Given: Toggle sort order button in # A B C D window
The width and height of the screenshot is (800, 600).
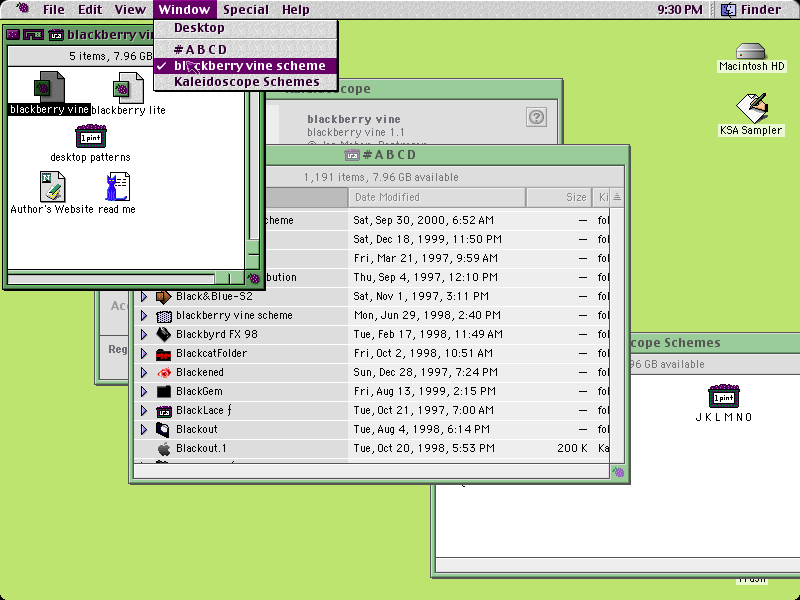Looking at the screenshot, I should 617,197.
